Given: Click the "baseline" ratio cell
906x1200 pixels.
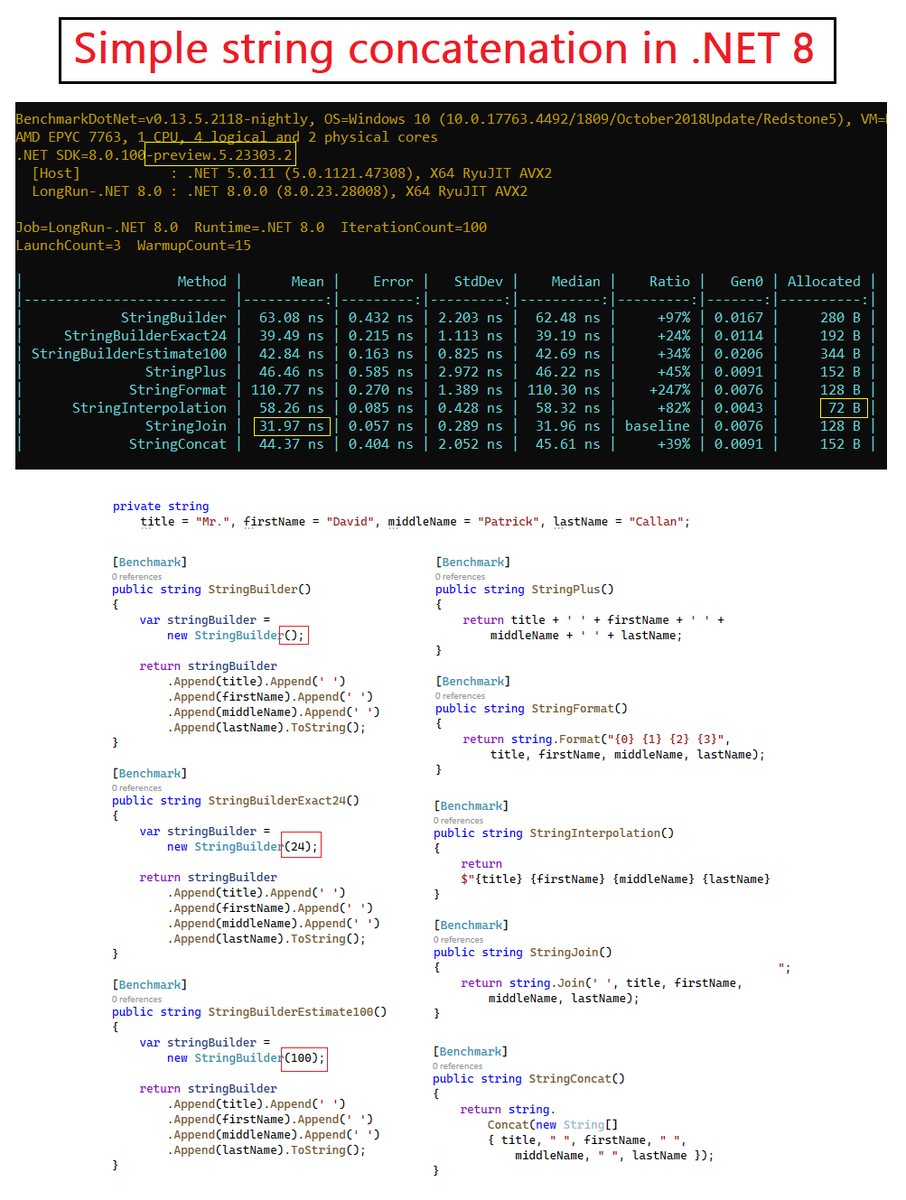Looking at the screenshot, I should (658, 426).
